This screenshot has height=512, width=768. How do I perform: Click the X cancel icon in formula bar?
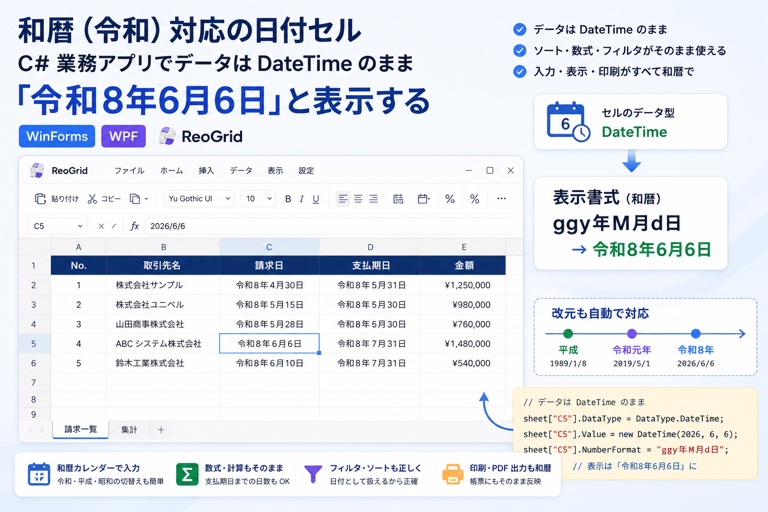[101, 226]
